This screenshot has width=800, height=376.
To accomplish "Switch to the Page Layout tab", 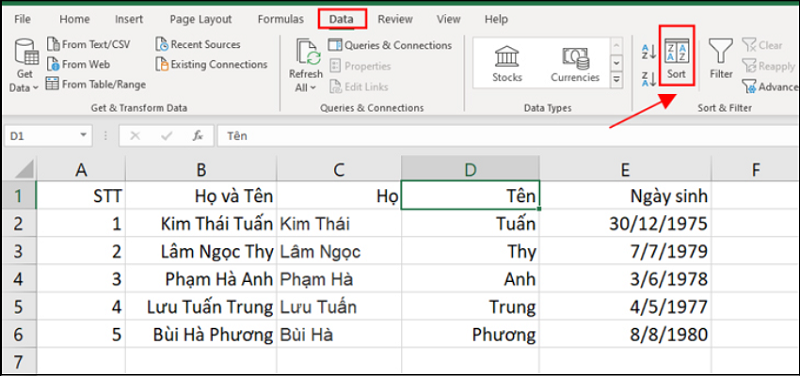I will click(201, 19).
